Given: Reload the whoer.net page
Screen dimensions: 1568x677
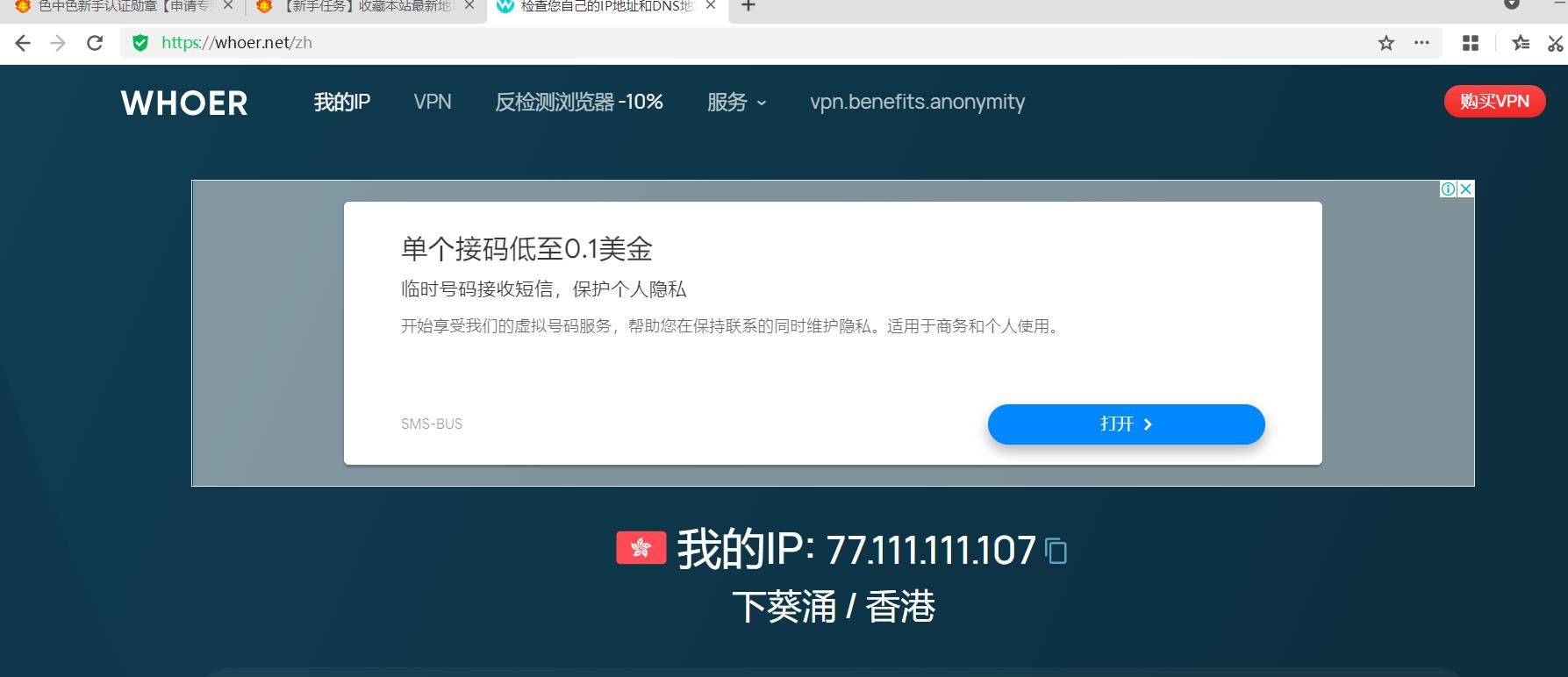Looking at the screenshot, I should 95,43.
